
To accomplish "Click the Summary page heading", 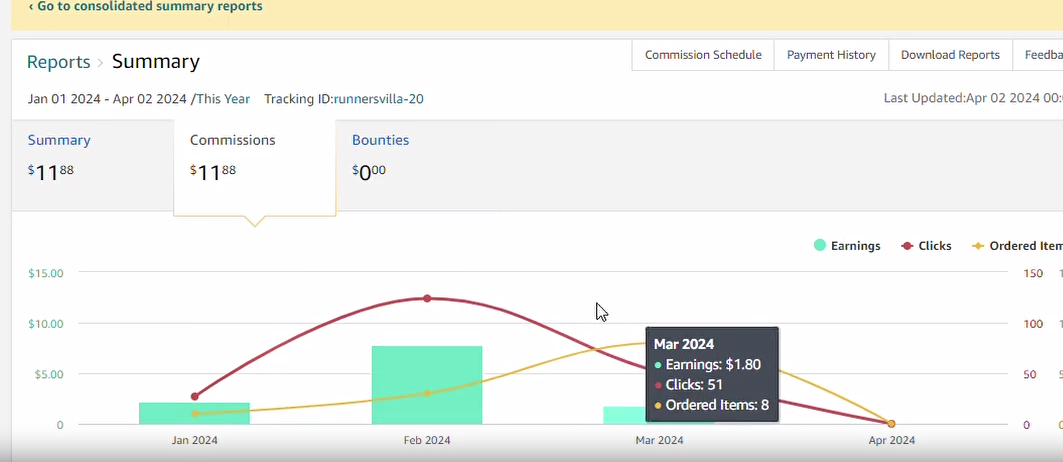I will click(156, 62).
